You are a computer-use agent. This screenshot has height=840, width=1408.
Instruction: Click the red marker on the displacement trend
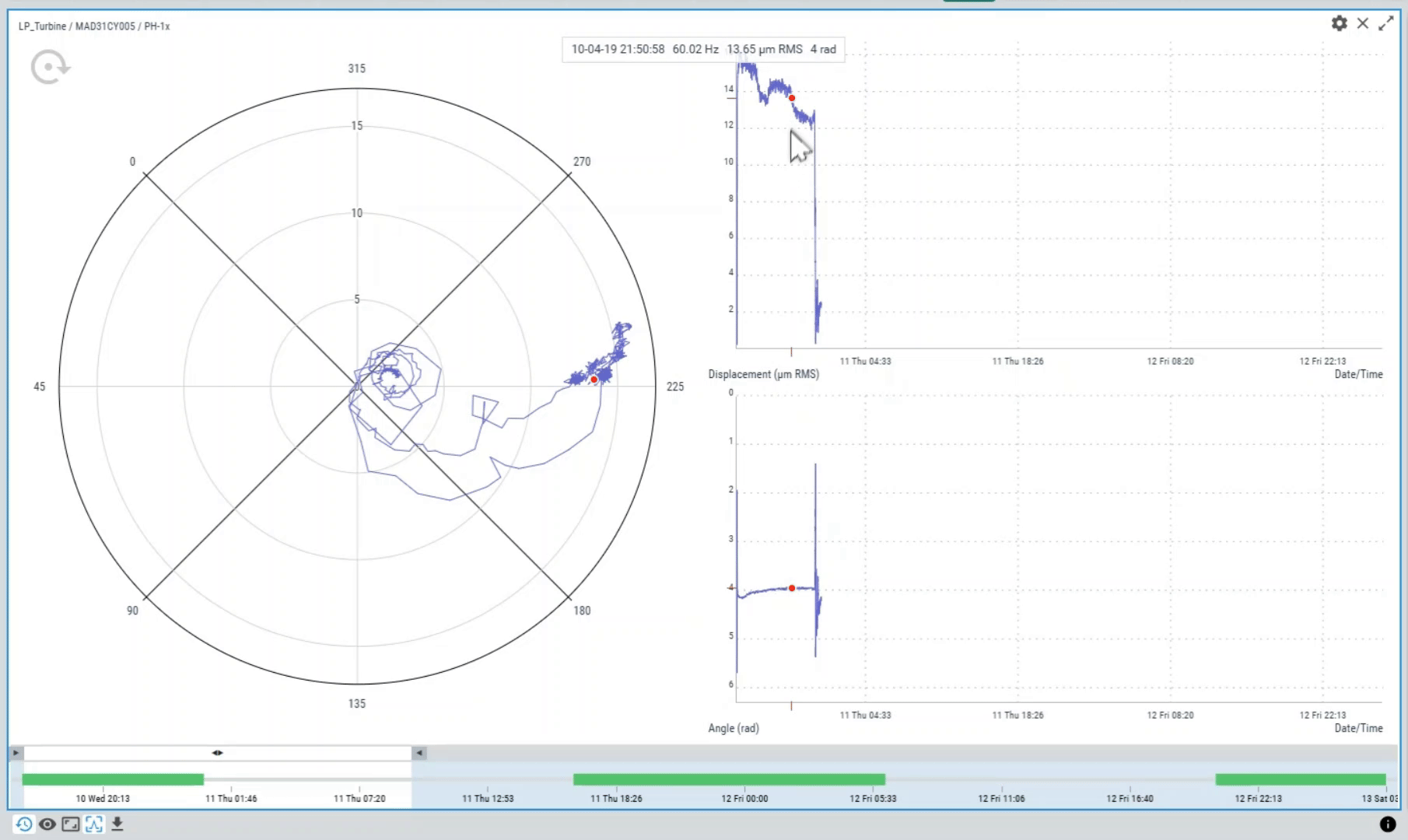coord(792,98)
